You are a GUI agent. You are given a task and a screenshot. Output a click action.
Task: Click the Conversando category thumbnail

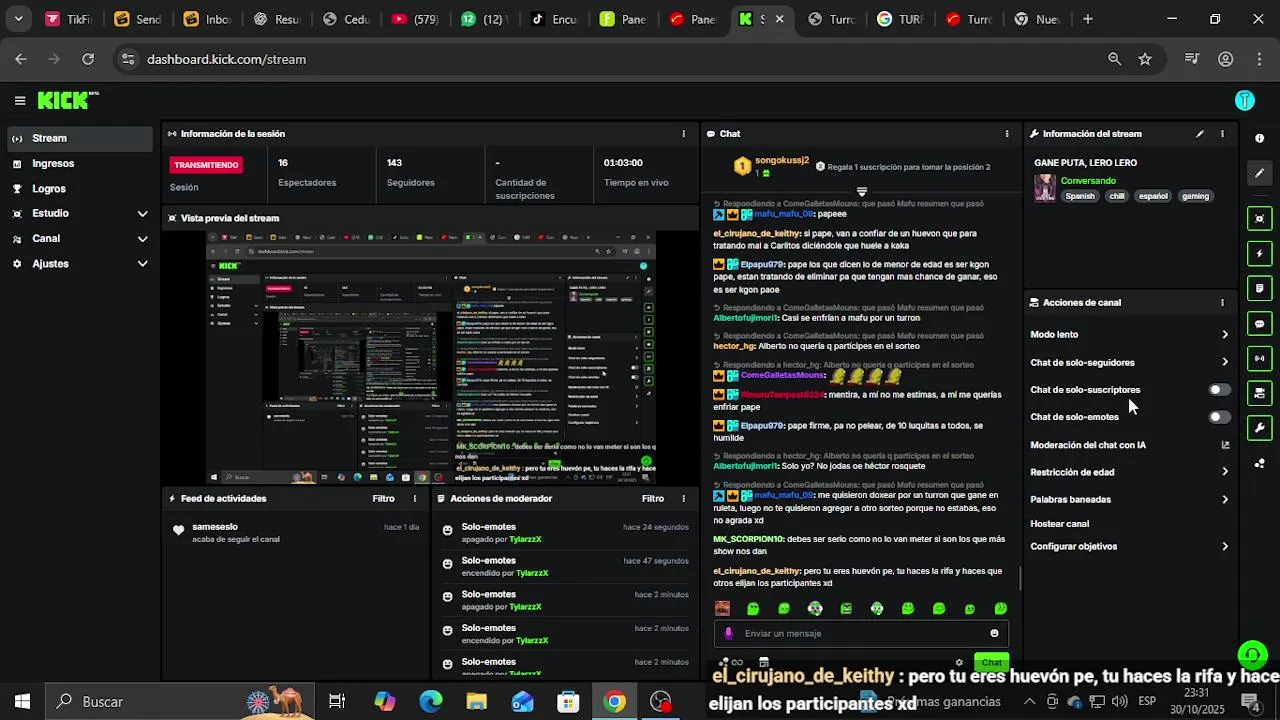1044,188
